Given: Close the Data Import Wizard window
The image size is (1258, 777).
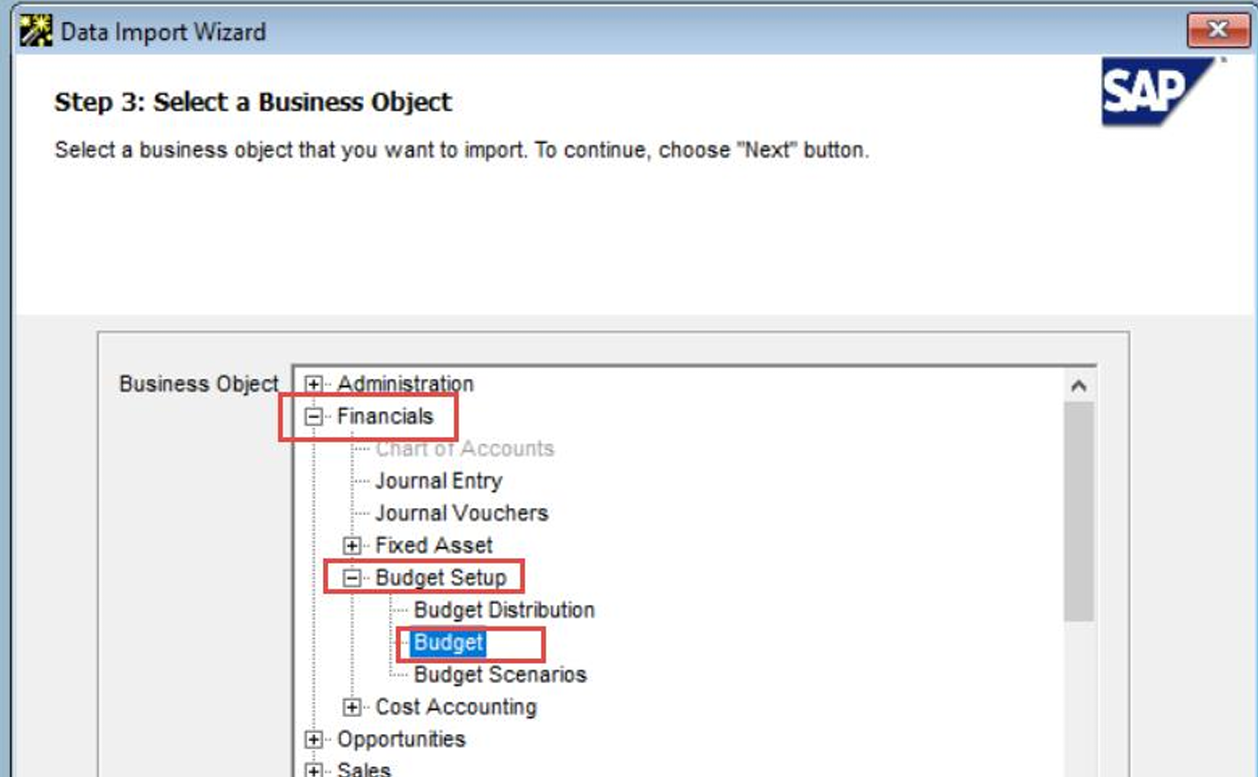Looking at the screenshot, I should click(1218, 31).
